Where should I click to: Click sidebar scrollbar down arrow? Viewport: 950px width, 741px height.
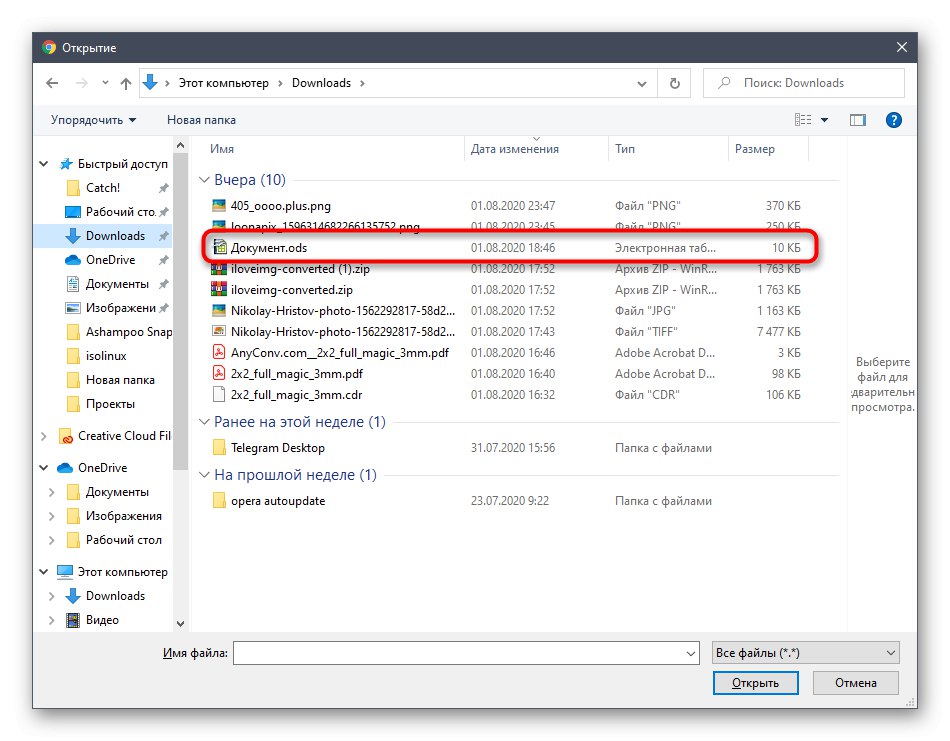(x=180, y=623)
